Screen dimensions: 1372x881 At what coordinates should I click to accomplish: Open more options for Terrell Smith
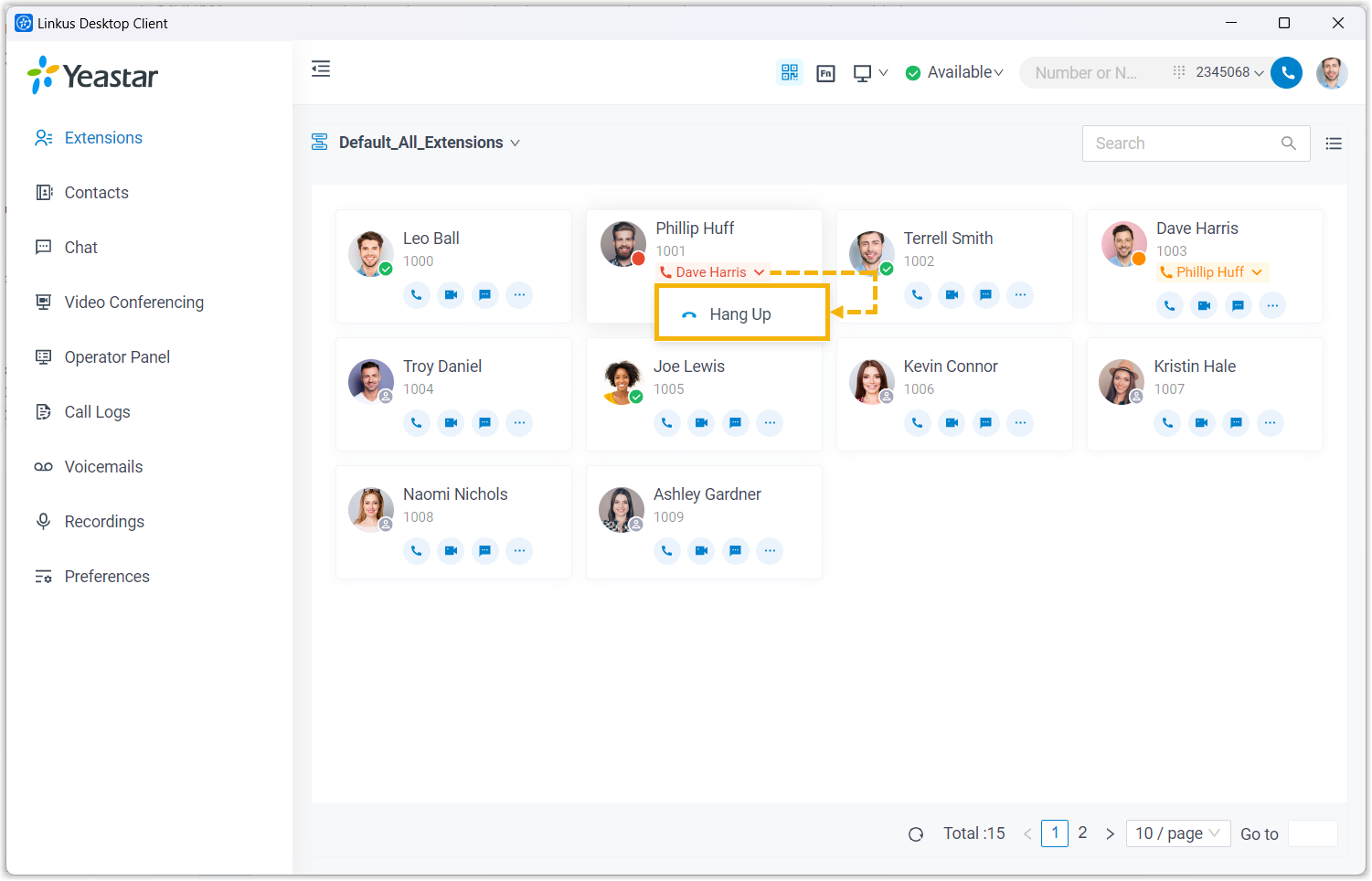coord(1020,295)
